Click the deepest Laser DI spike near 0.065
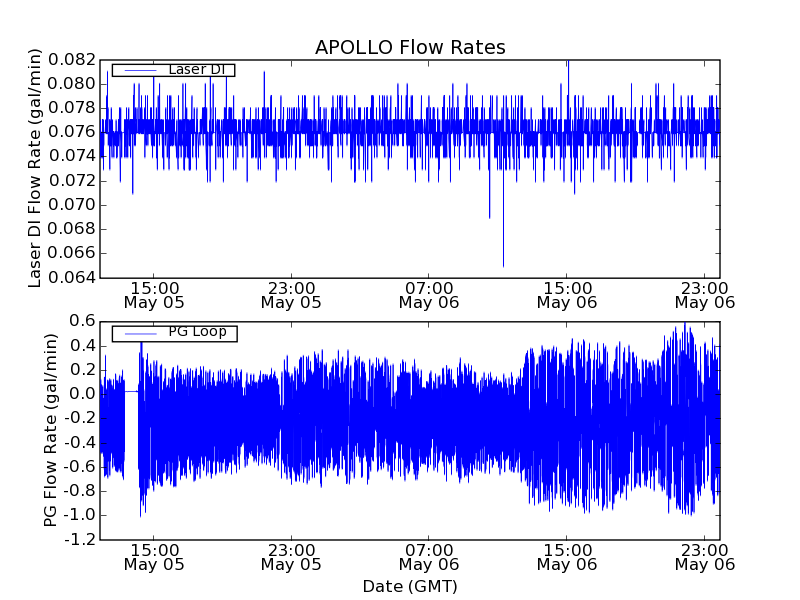Screen dimensions: 800x600 tap(503, 262)
